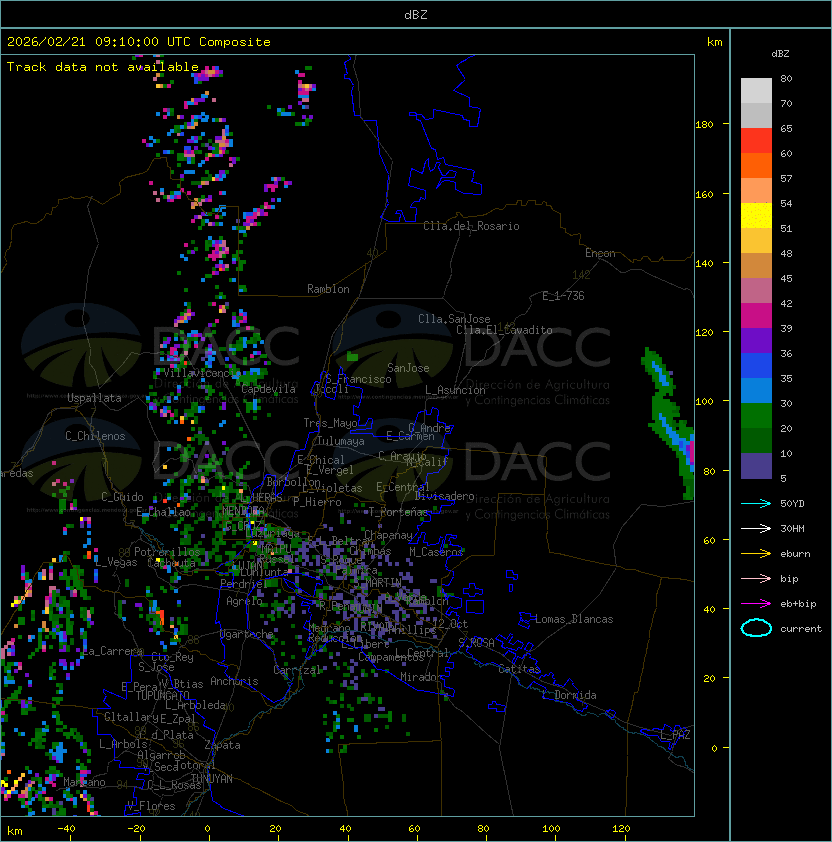Image resolution: width=832 pixels, height=842 pixels.
Task: Click the 'S_Francisco' map label
Action: pos(358,379)
